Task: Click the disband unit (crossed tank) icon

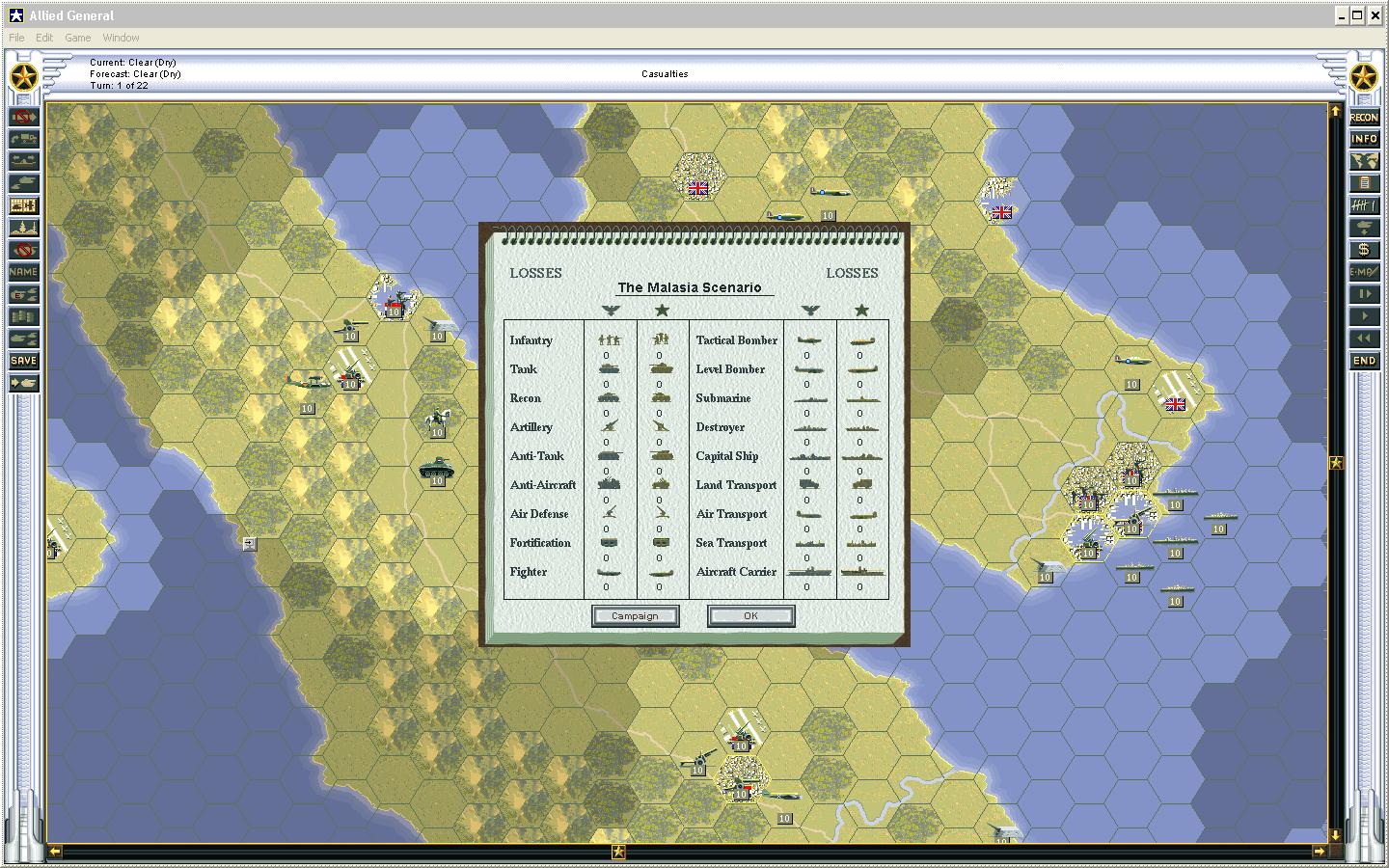Action: point(24,250)
